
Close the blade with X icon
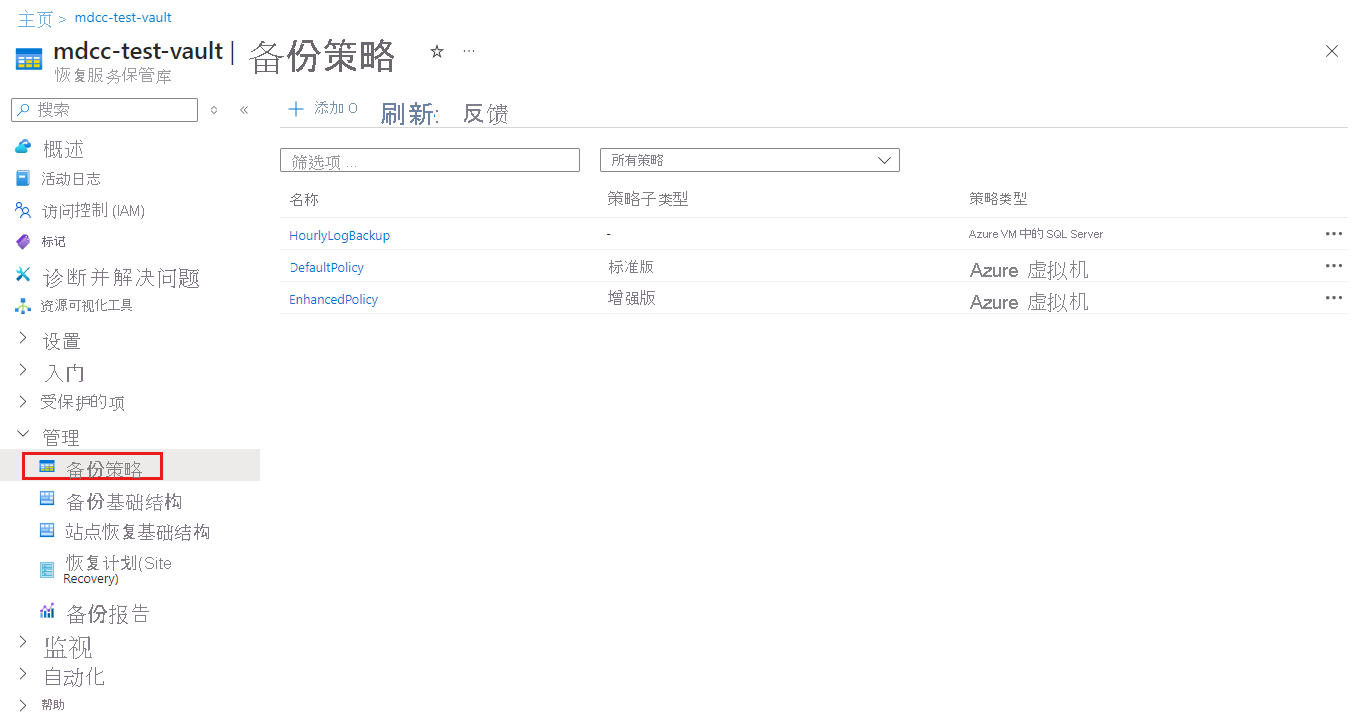[x=1332, y=51]
